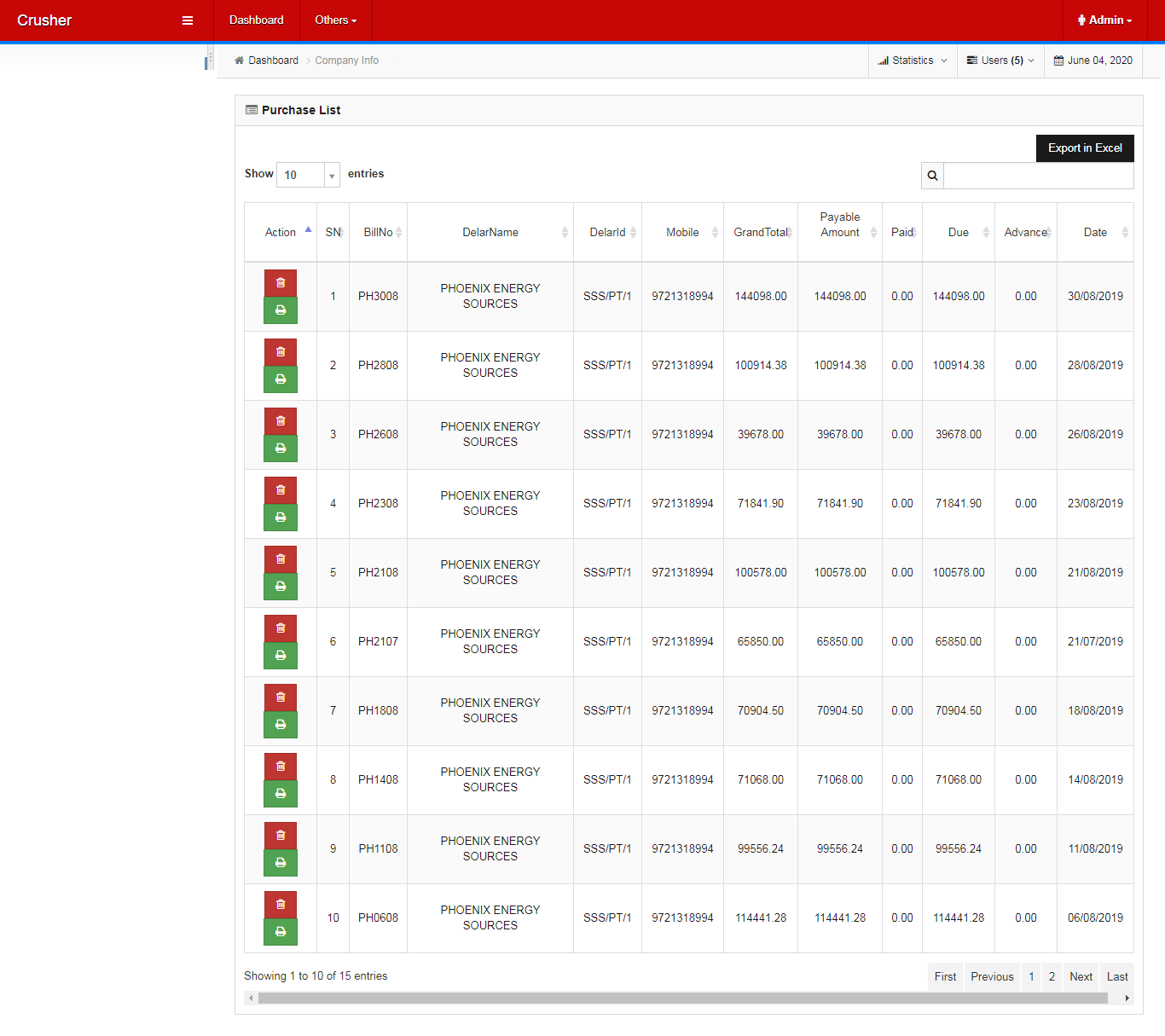This screenshot has width=1165, height=1036.
Task: Print bill PH3008 using green printer icon
Action: click(x=281, y=310)
